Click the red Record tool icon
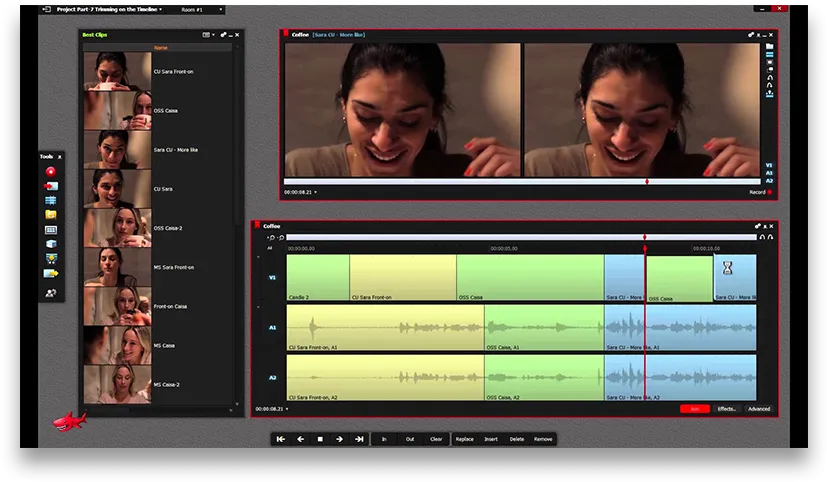The image size is (827, 482). click(51, 171)
